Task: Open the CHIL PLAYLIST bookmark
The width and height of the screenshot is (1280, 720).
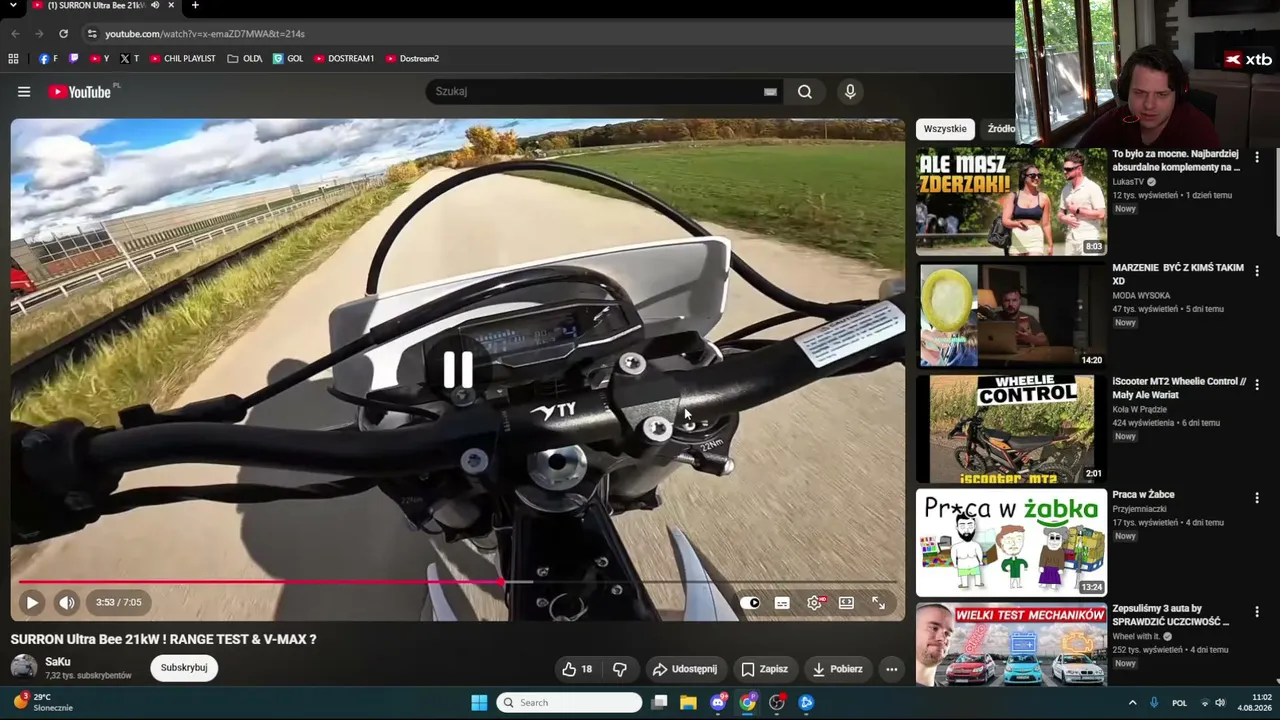Action: (183, 59)
